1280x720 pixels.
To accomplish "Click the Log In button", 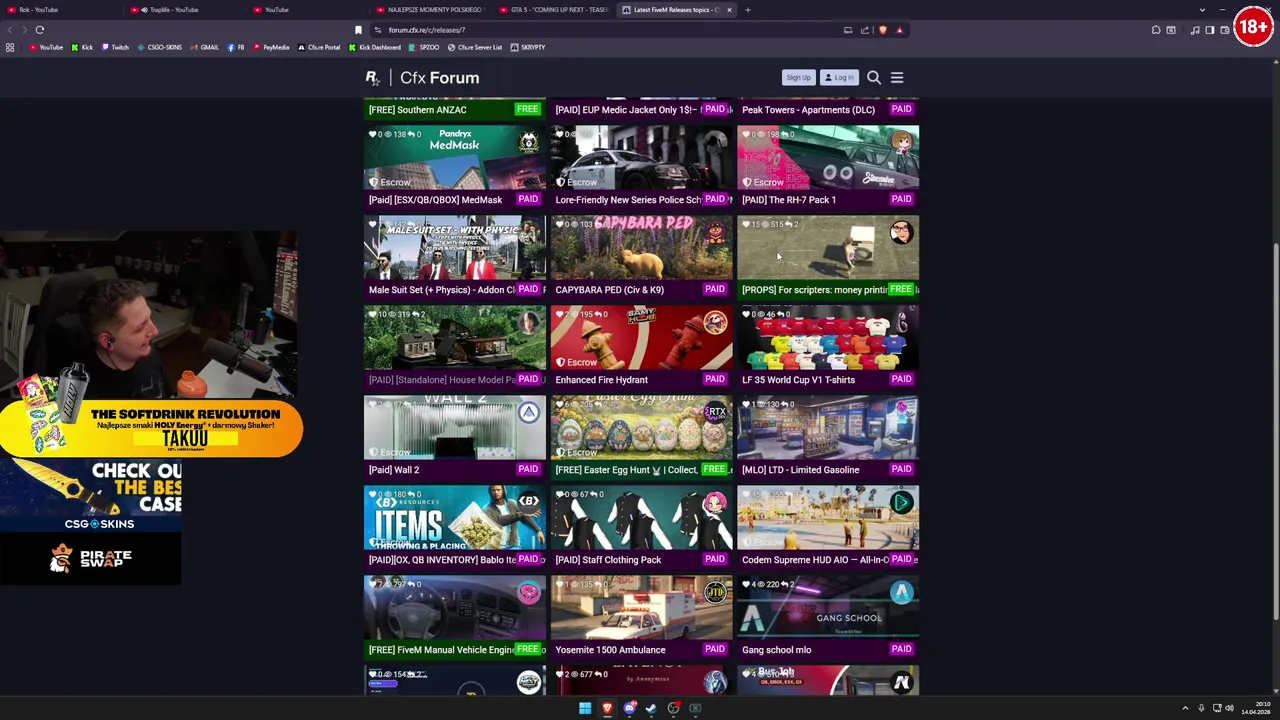I will 839,77.
